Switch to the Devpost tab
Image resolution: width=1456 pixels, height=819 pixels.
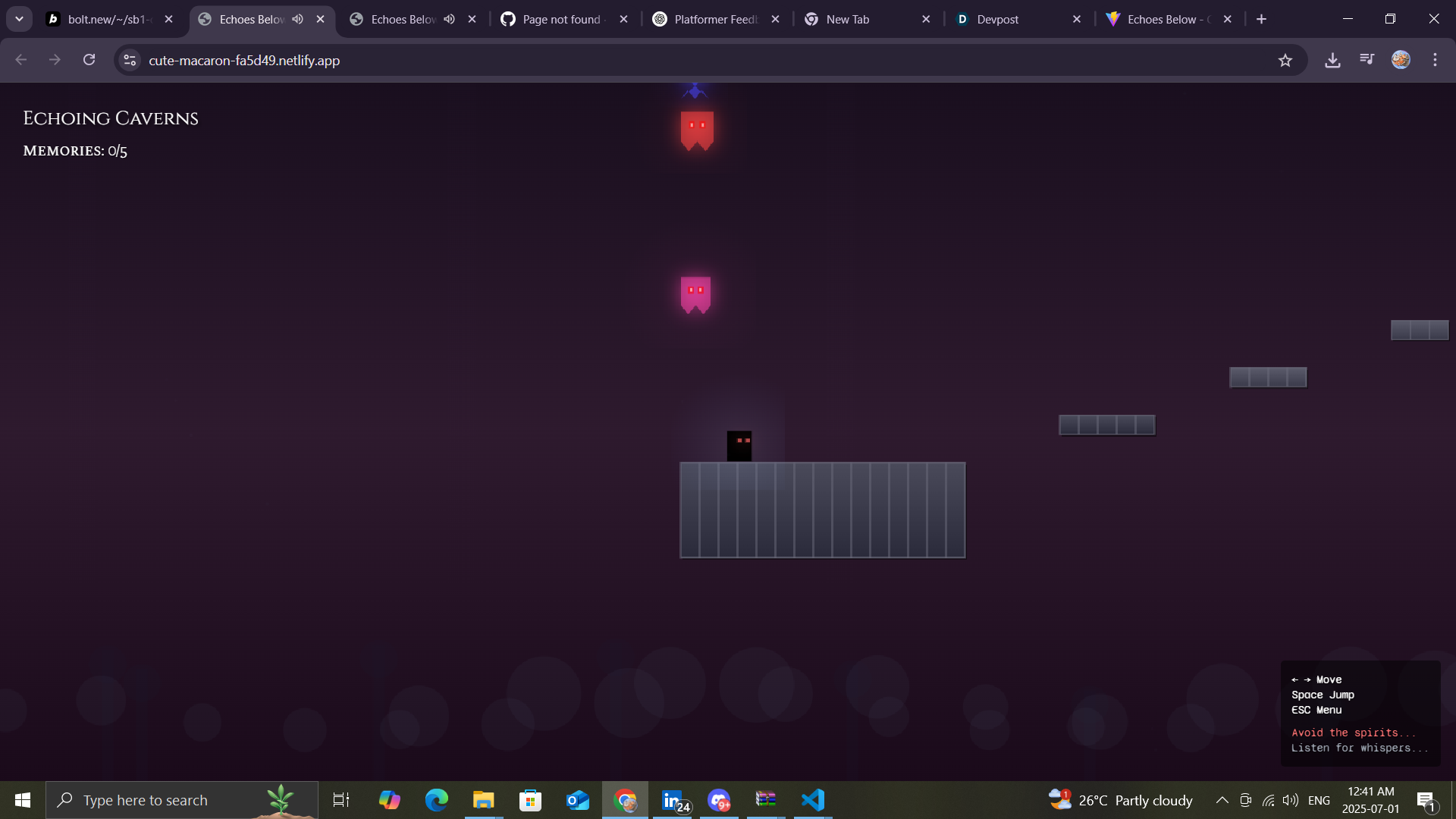coord(997,19)
